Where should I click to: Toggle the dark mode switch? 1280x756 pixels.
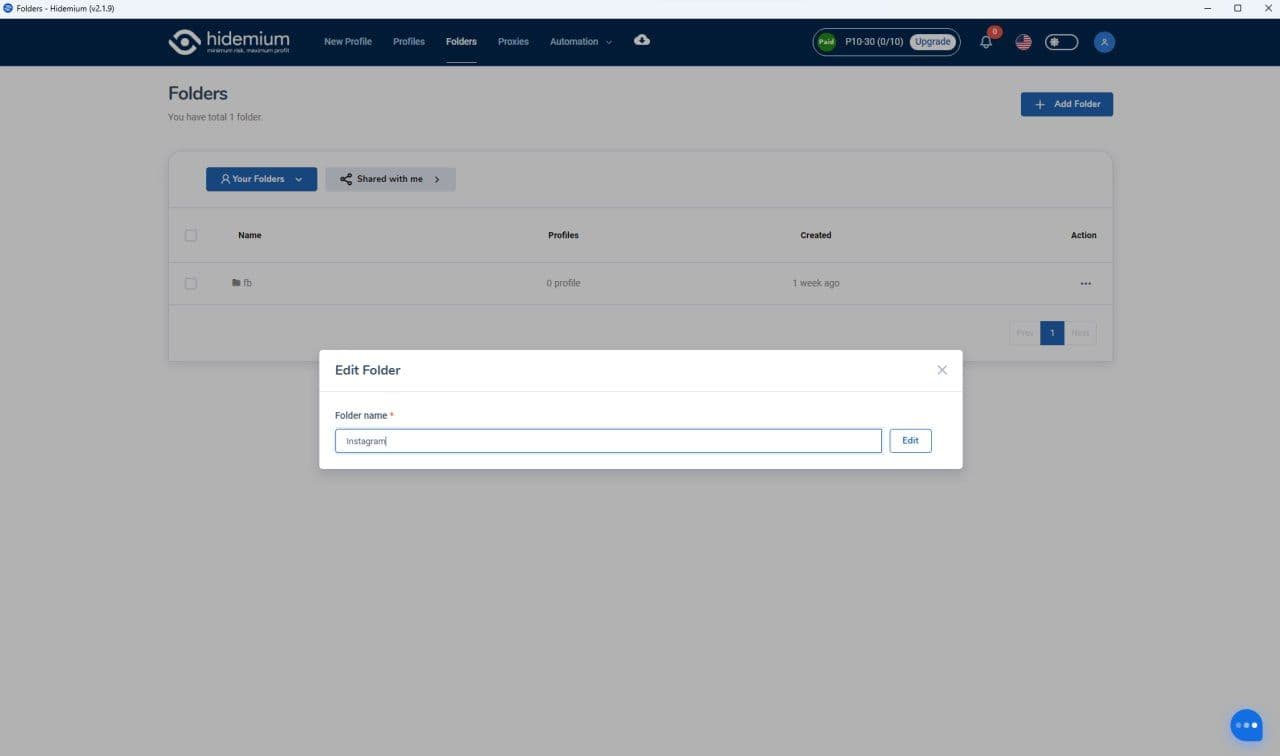(x=1061, y=42)
